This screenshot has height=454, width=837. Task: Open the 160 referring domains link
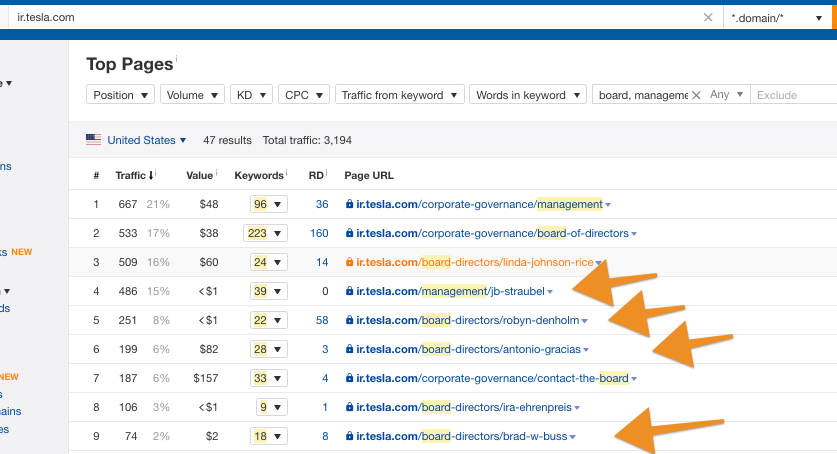(319, 233)
